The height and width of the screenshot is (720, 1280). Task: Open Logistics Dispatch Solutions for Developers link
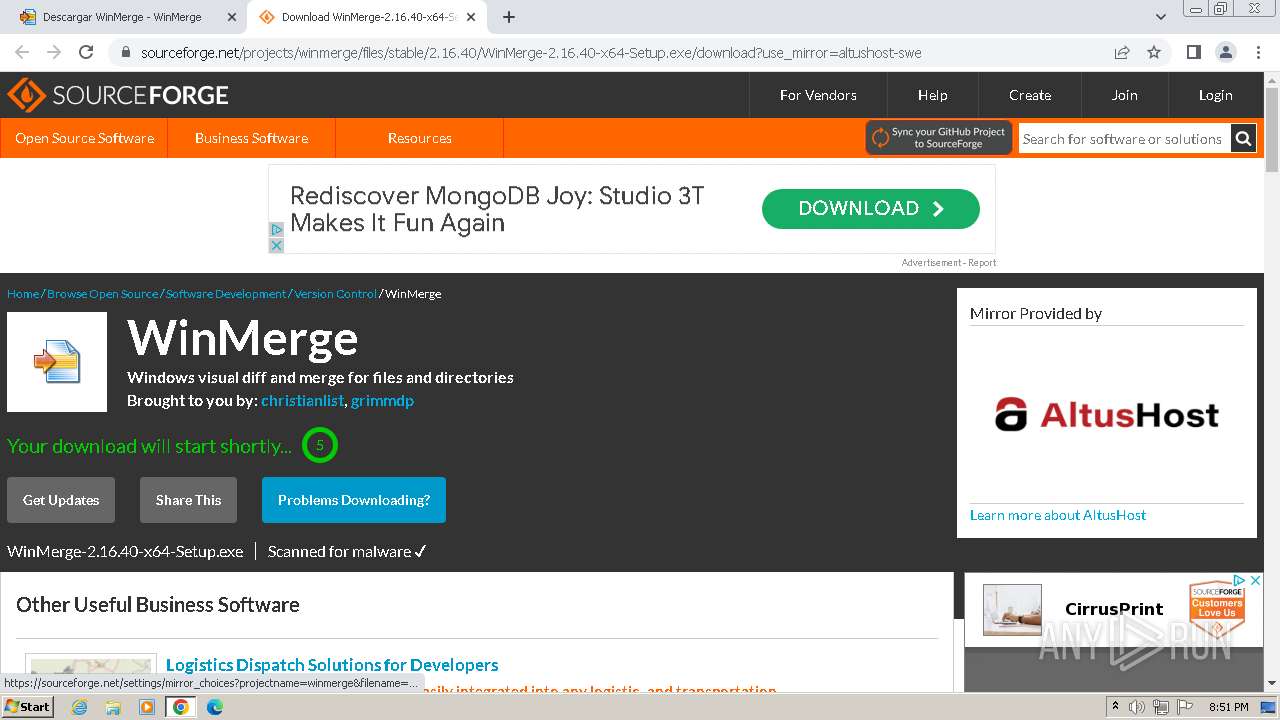tap(332, 665)
